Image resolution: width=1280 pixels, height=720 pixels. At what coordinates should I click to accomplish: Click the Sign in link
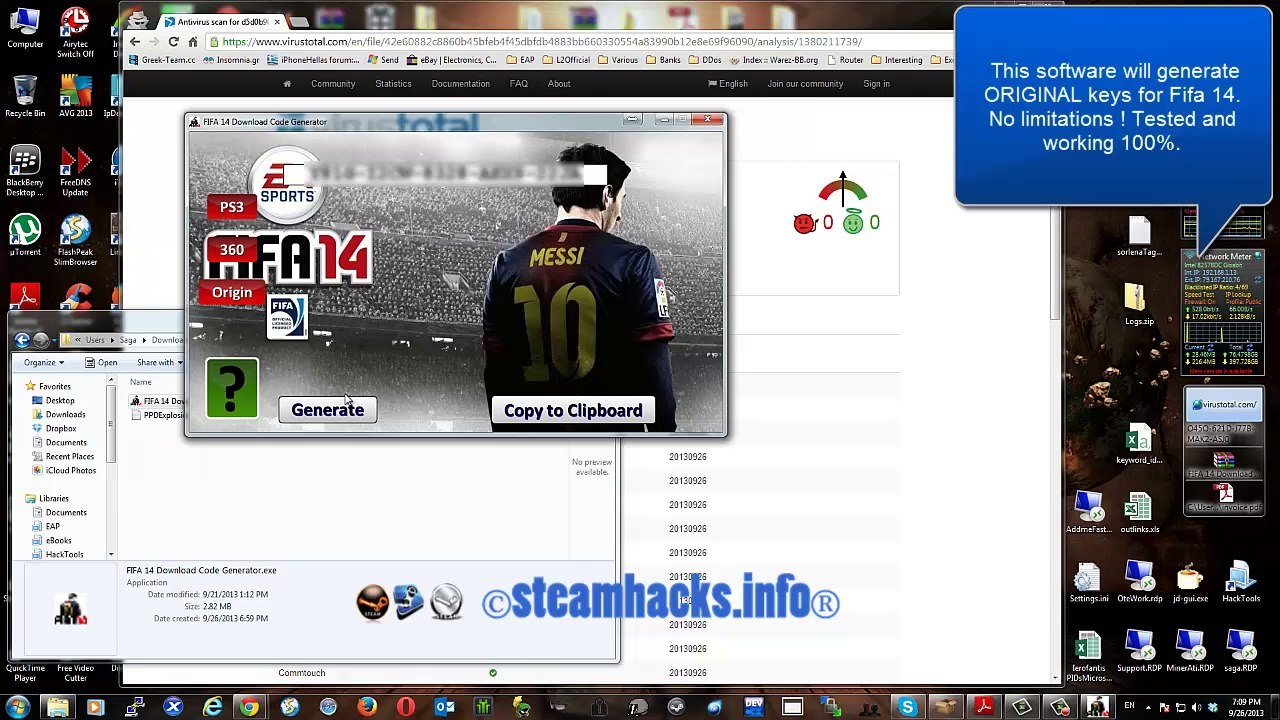tap(876, 84)
